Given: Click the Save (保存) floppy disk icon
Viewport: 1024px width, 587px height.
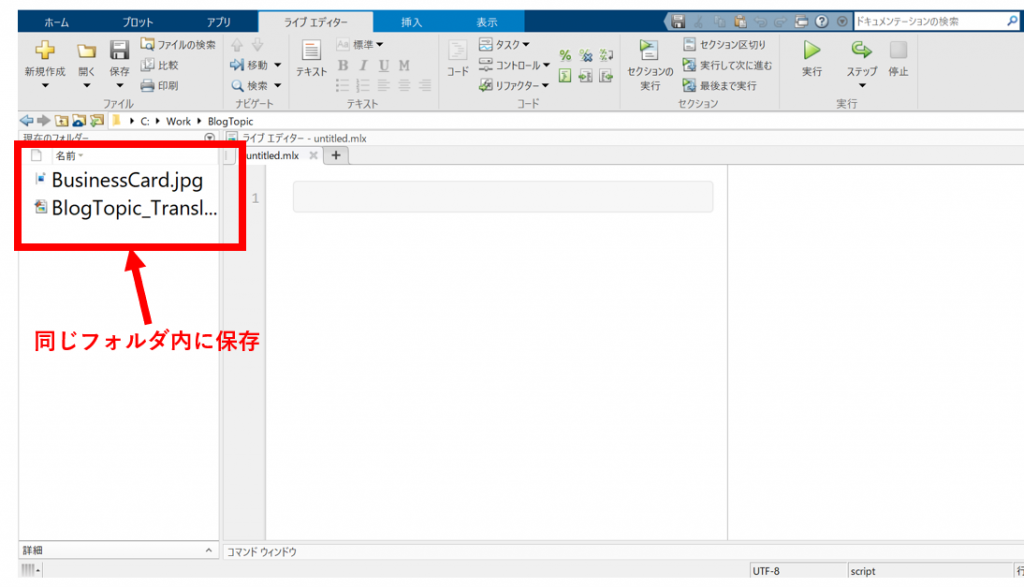Looking at the screenshot, I should [119, 51].
